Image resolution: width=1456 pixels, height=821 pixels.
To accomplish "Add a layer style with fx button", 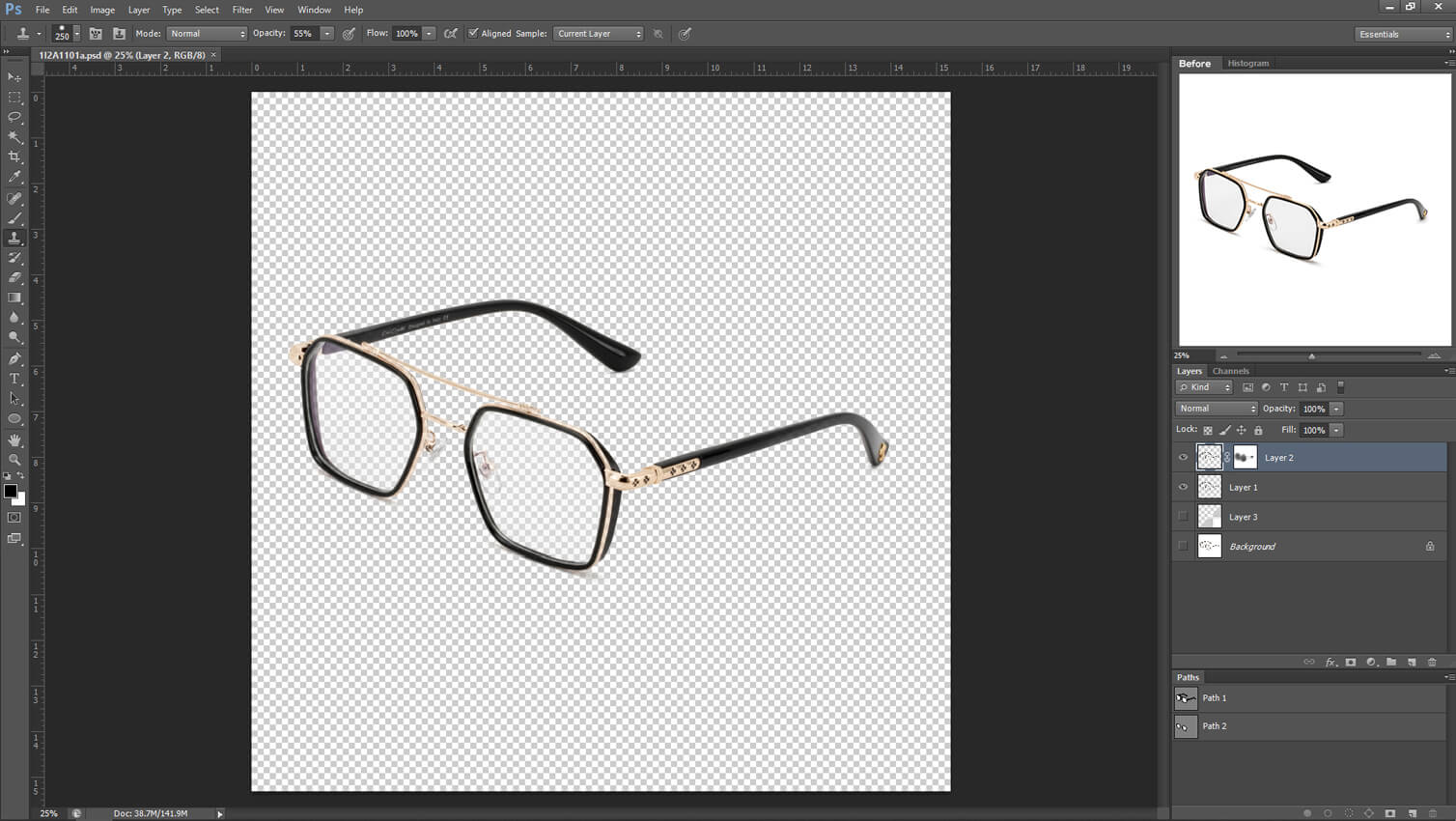I will pyautogui.click(x=1330, y=663).
